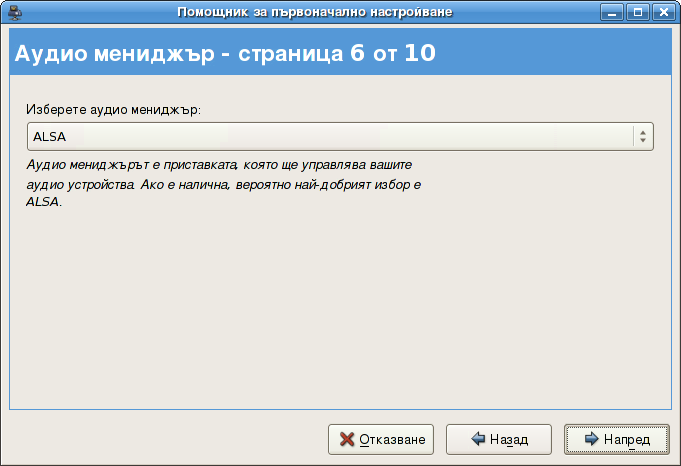Open the ALSA audio manager dropdown
Image resolution: width=681 pixels, height=466 pixels.
[339, 136]
